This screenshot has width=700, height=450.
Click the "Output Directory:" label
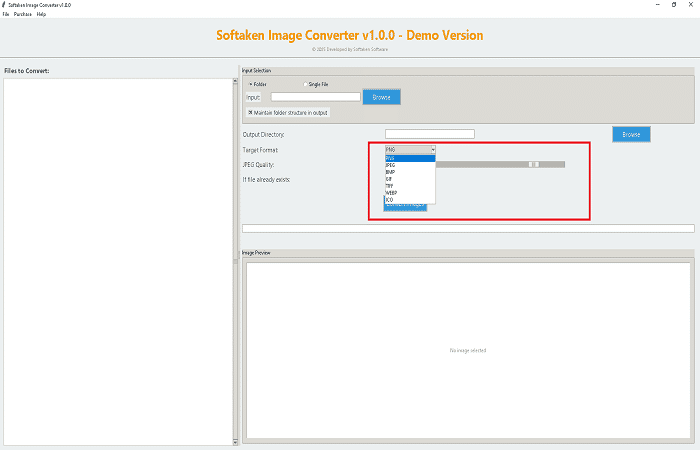coord(263,134)
